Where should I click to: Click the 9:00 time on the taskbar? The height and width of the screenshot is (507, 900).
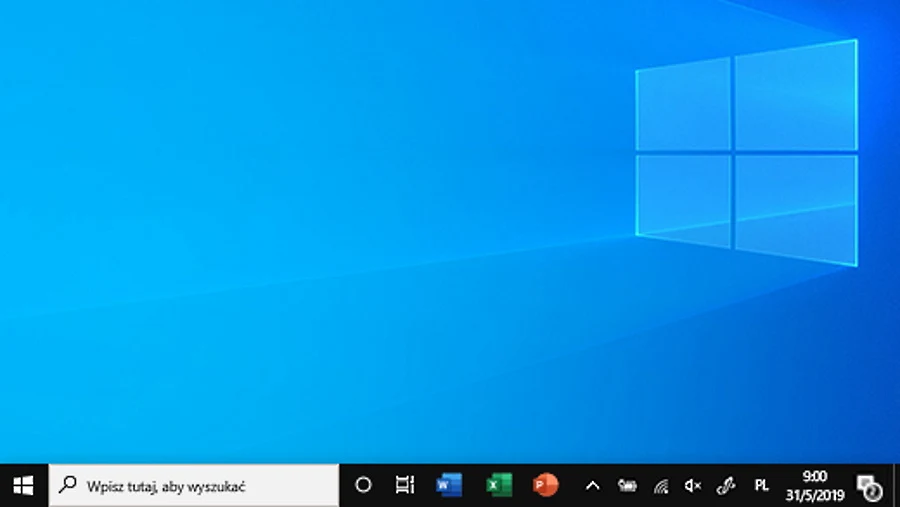pyautogui.click(x=815, y=477)
